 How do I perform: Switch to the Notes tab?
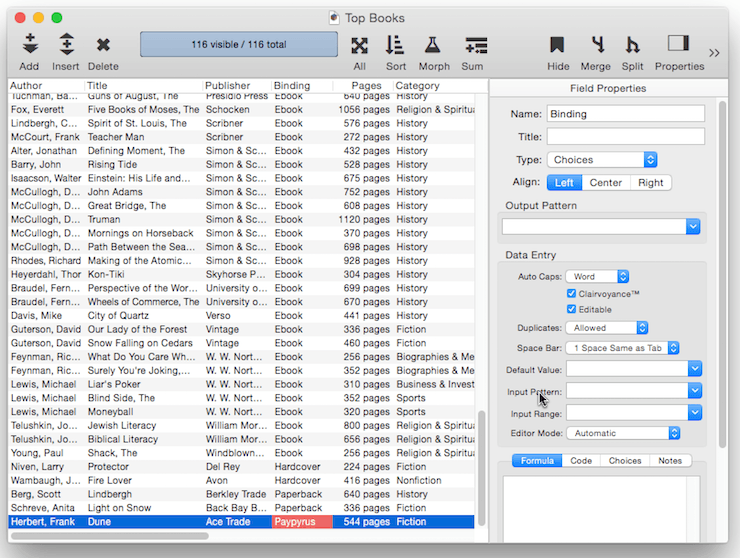pos(670,461)
